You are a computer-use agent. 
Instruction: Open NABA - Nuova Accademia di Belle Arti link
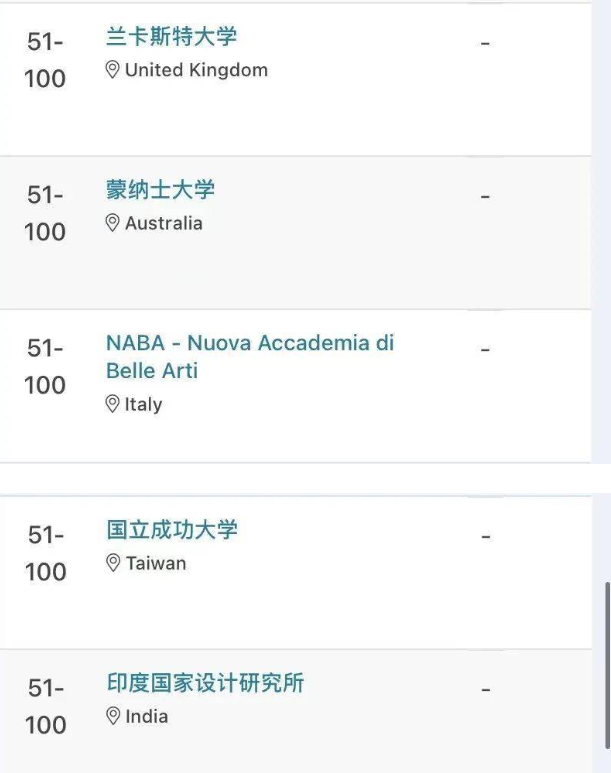[x=250, y=356]
